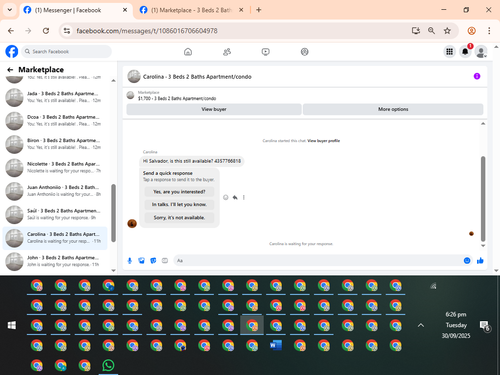Image resolution: width=500 pixels, height=375 pixels.
Task: Bookmark this page with the star
Action: click(447, 31)
